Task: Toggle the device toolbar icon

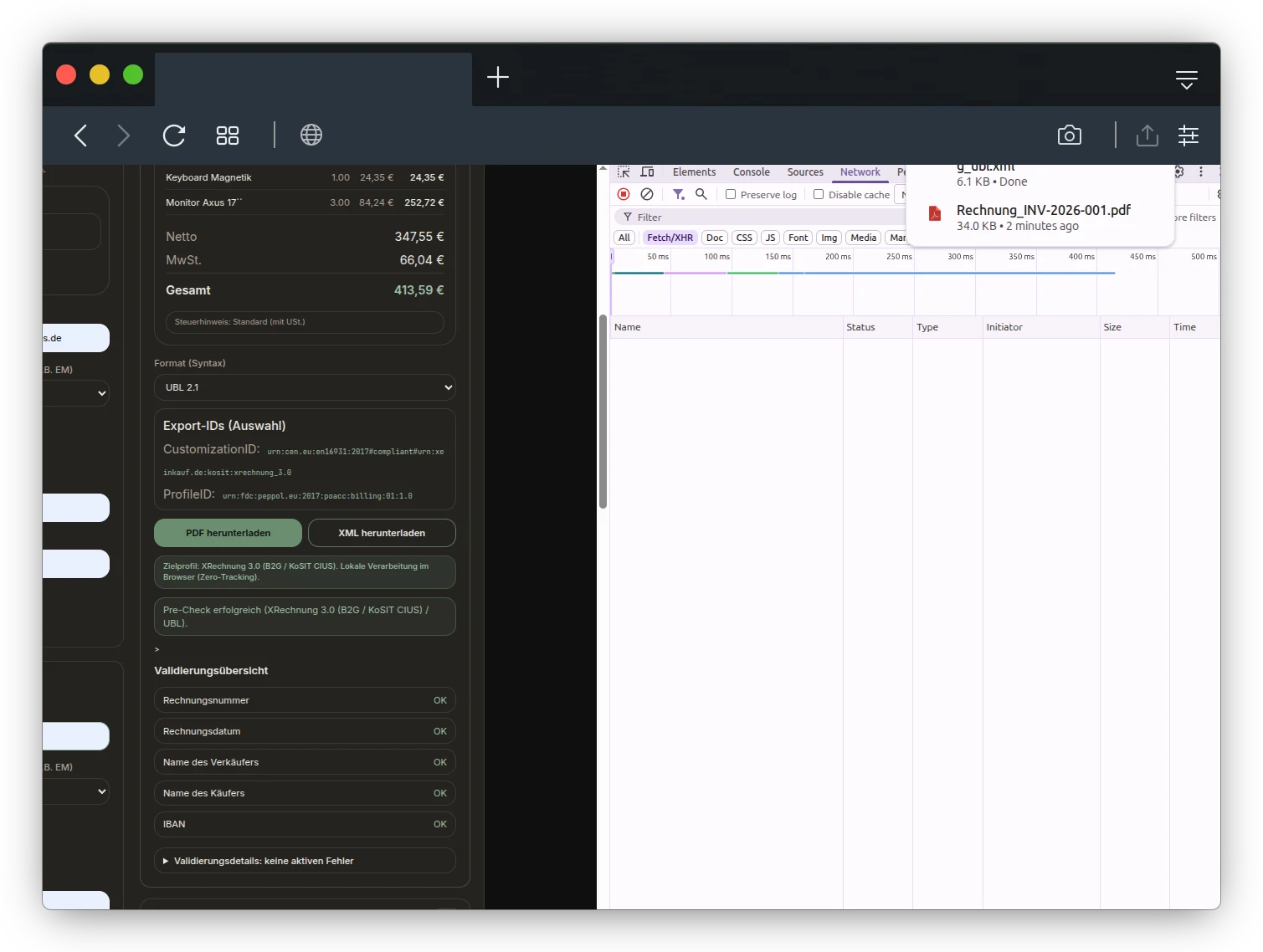Action: pos(647,171)
